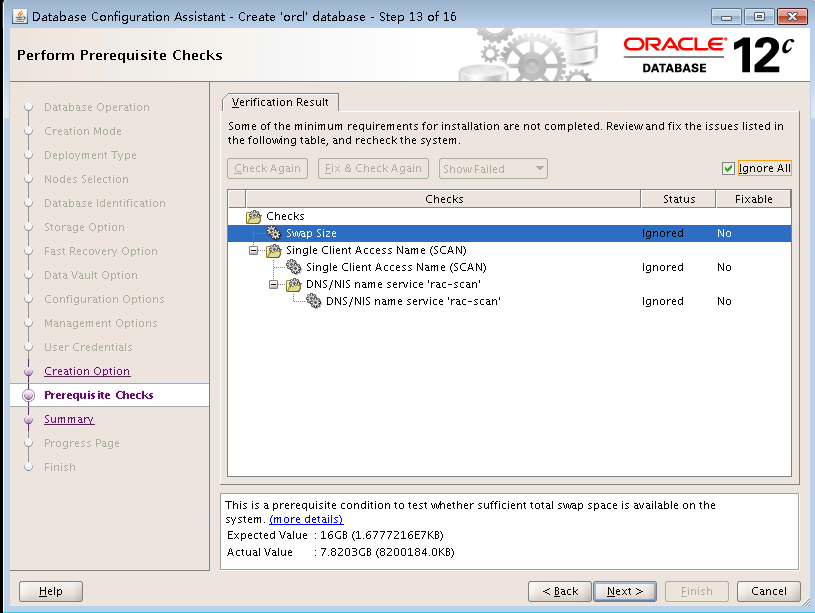Viewport: 815px width, 613px height.
Task: Go back with the Back button
Action: [560, 591]
